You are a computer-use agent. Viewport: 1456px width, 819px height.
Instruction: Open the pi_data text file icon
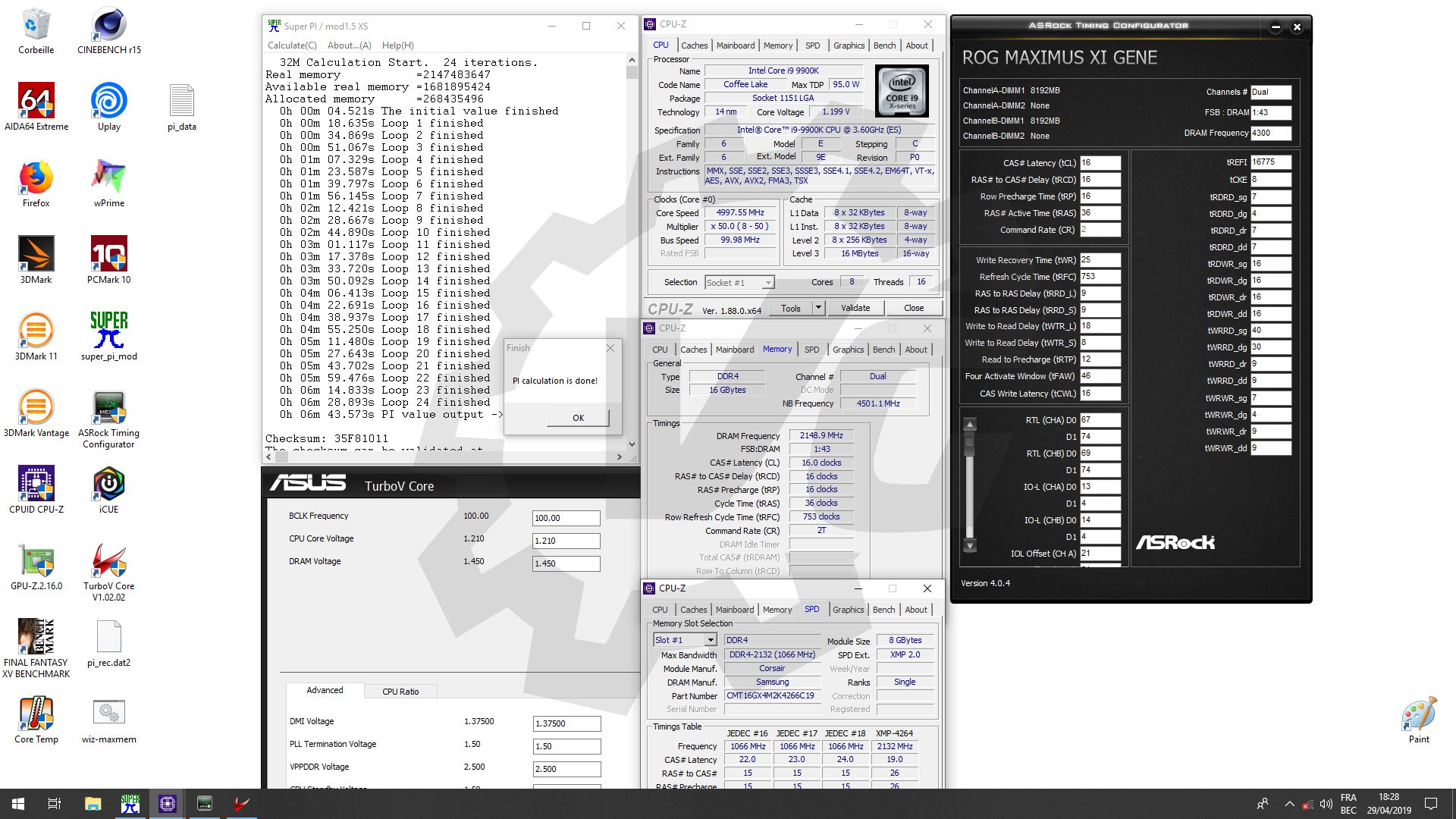coord(182,107)
